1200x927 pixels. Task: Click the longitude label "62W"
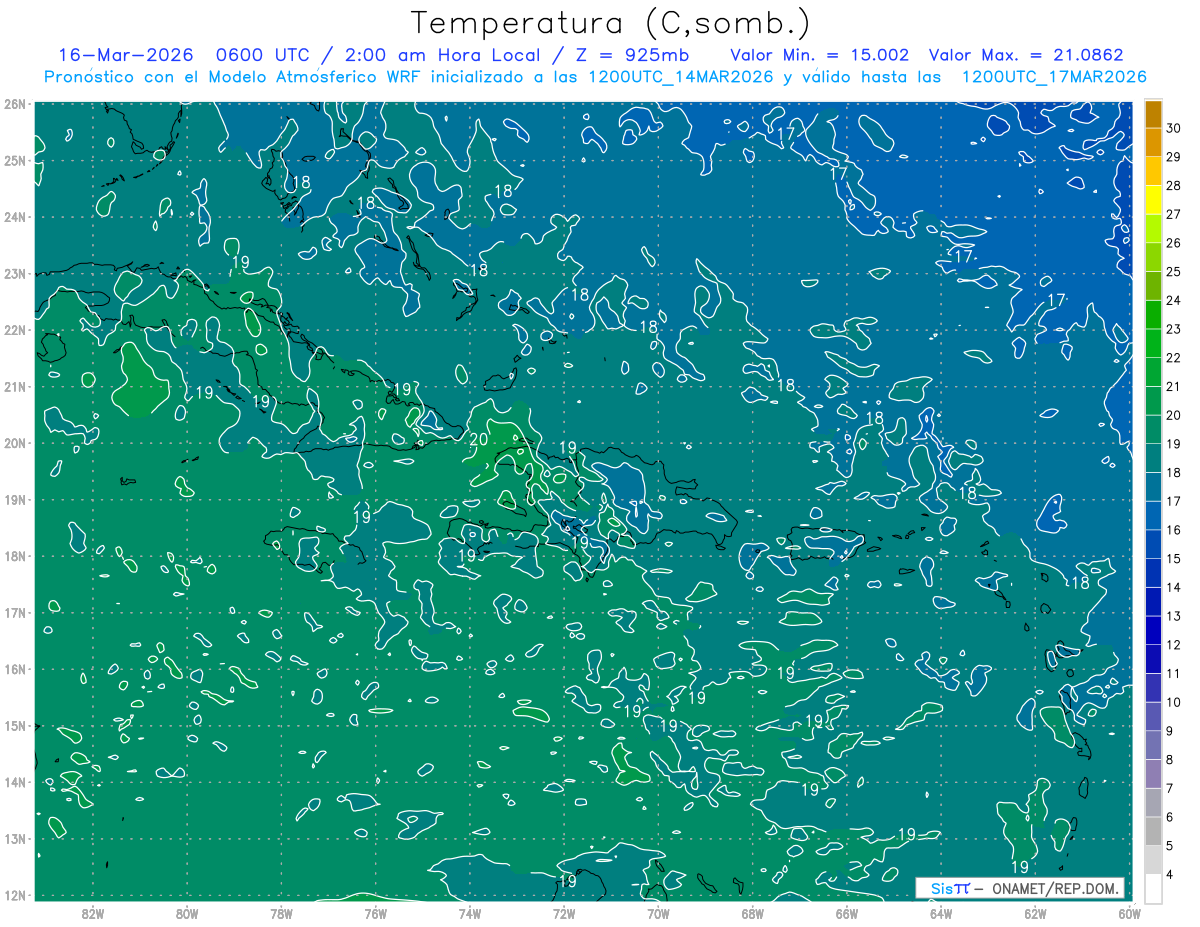pyautogui.click(x=1035, y=913)
